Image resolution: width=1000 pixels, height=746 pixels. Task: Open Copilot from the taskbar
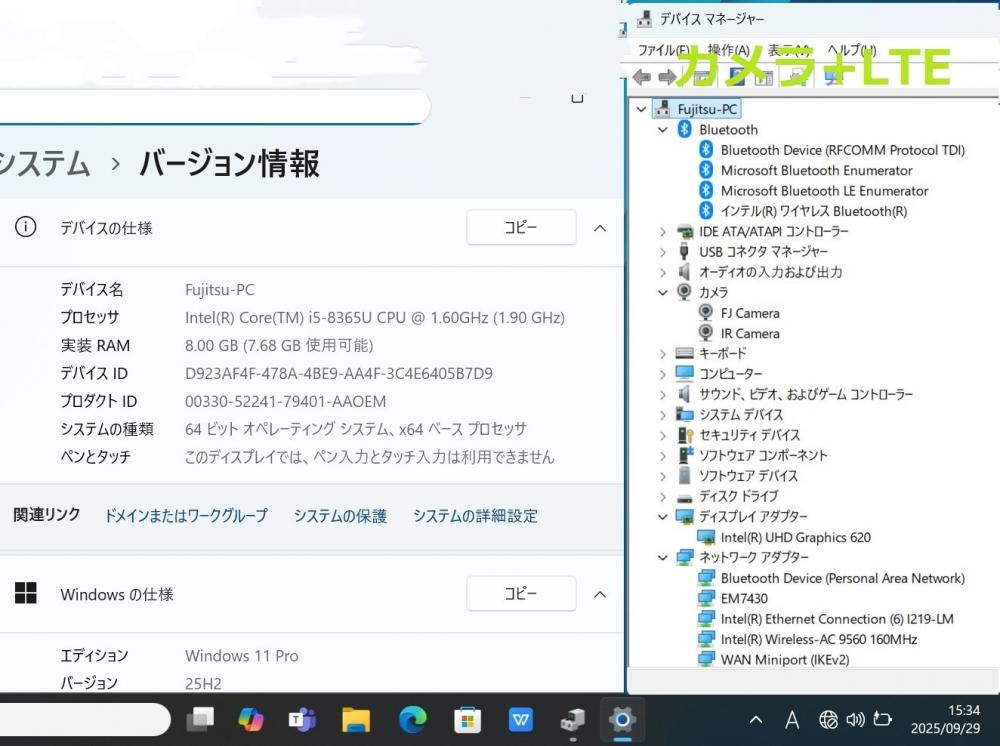[250, 719]
